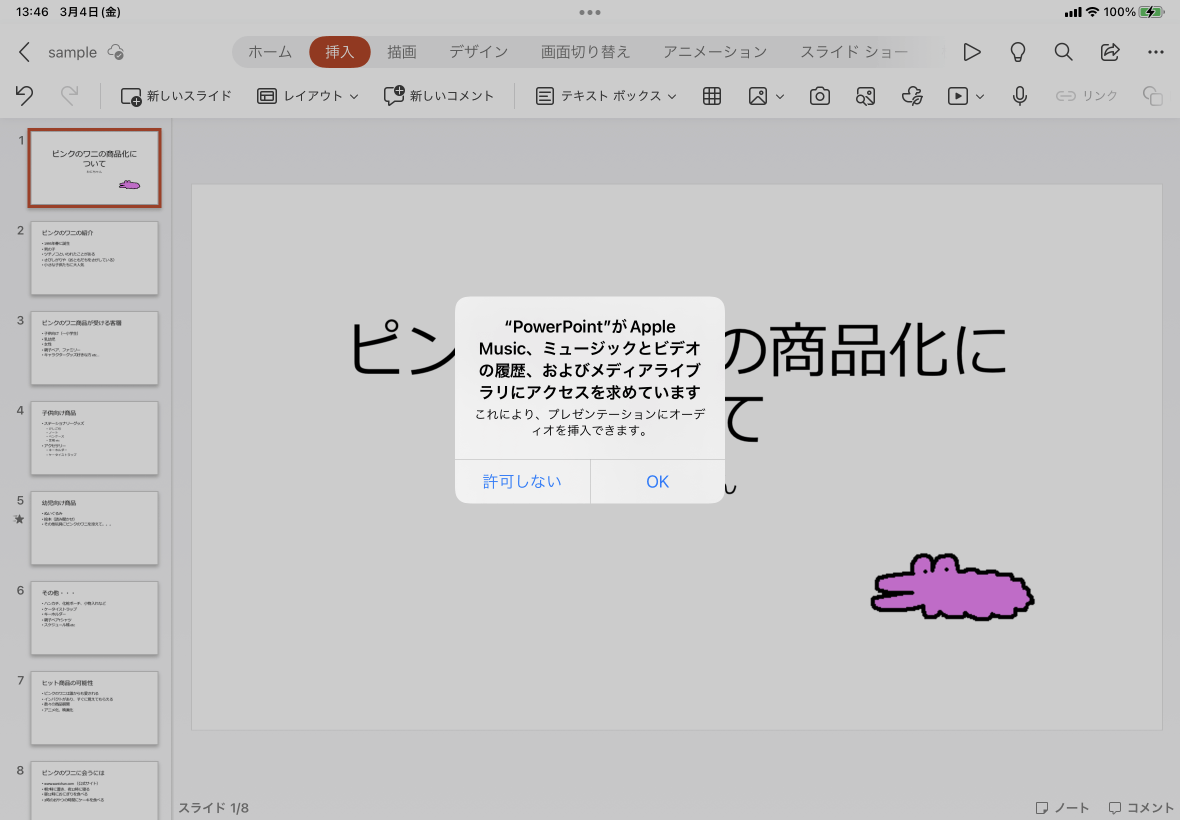
Task: Open the camera to capture a photo
Action: click(x=819, y=95)
